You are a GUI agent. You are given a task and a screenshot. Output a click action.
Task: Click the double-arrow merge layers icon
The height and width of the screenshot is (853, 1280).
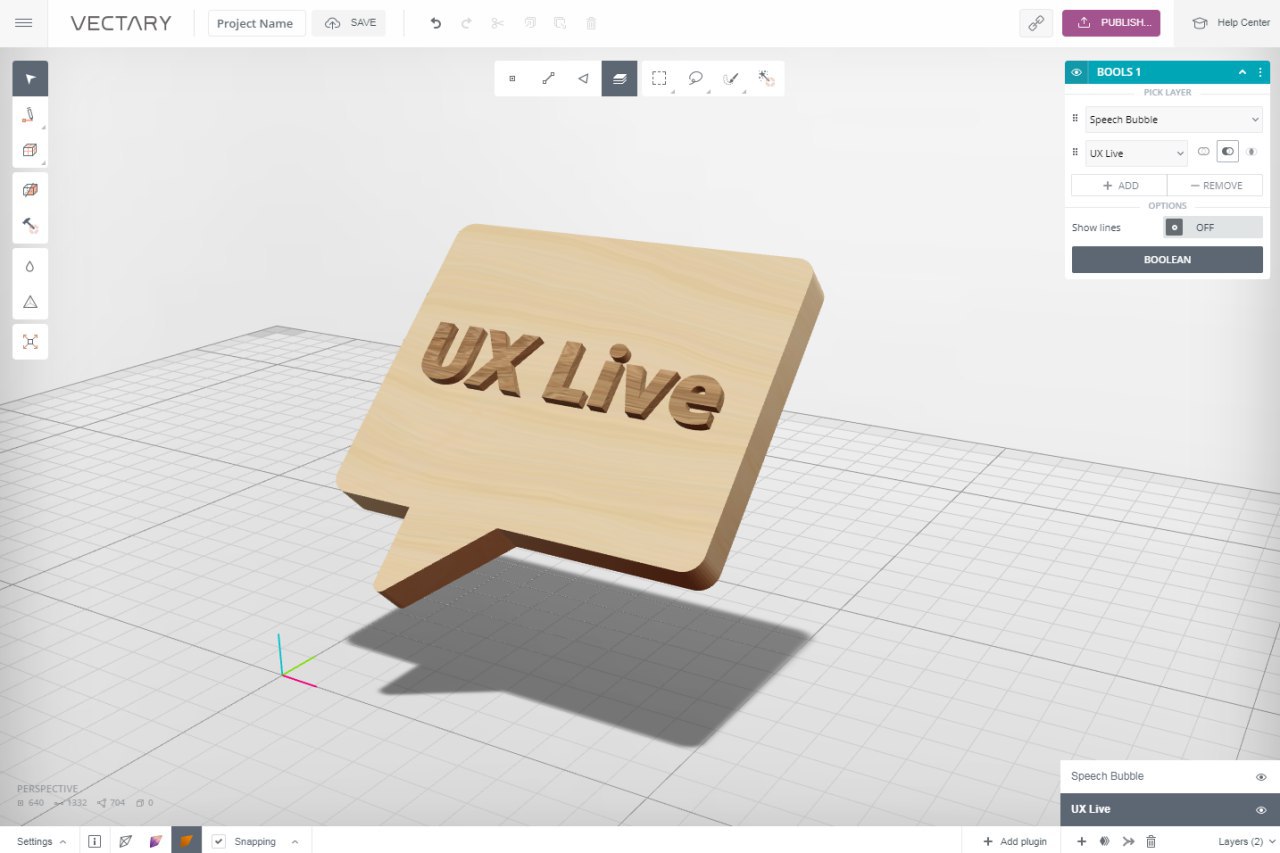click(1128, 841)
